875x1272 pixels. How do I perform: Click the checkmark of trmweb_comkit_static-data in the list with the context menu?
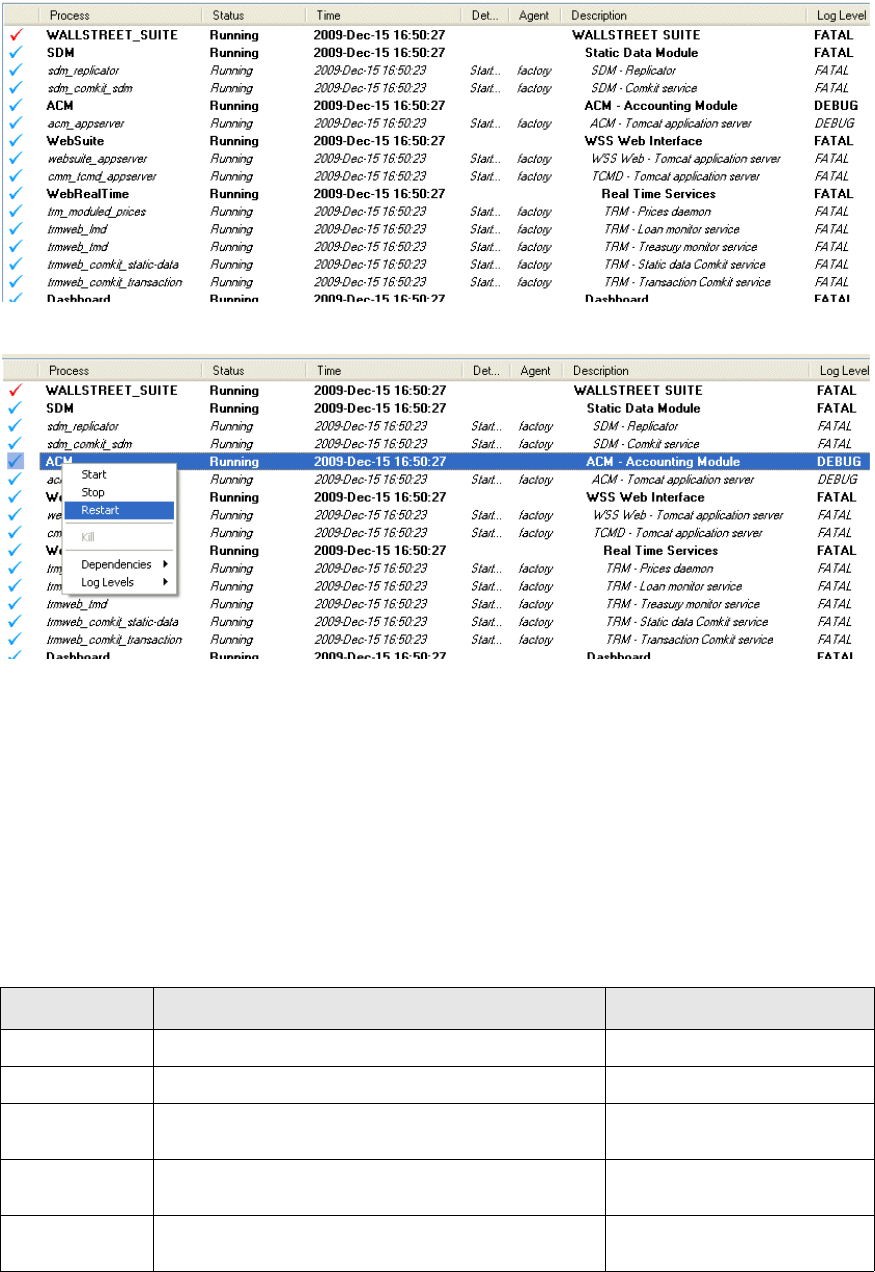pyautogui.click(x=15, y=622)
